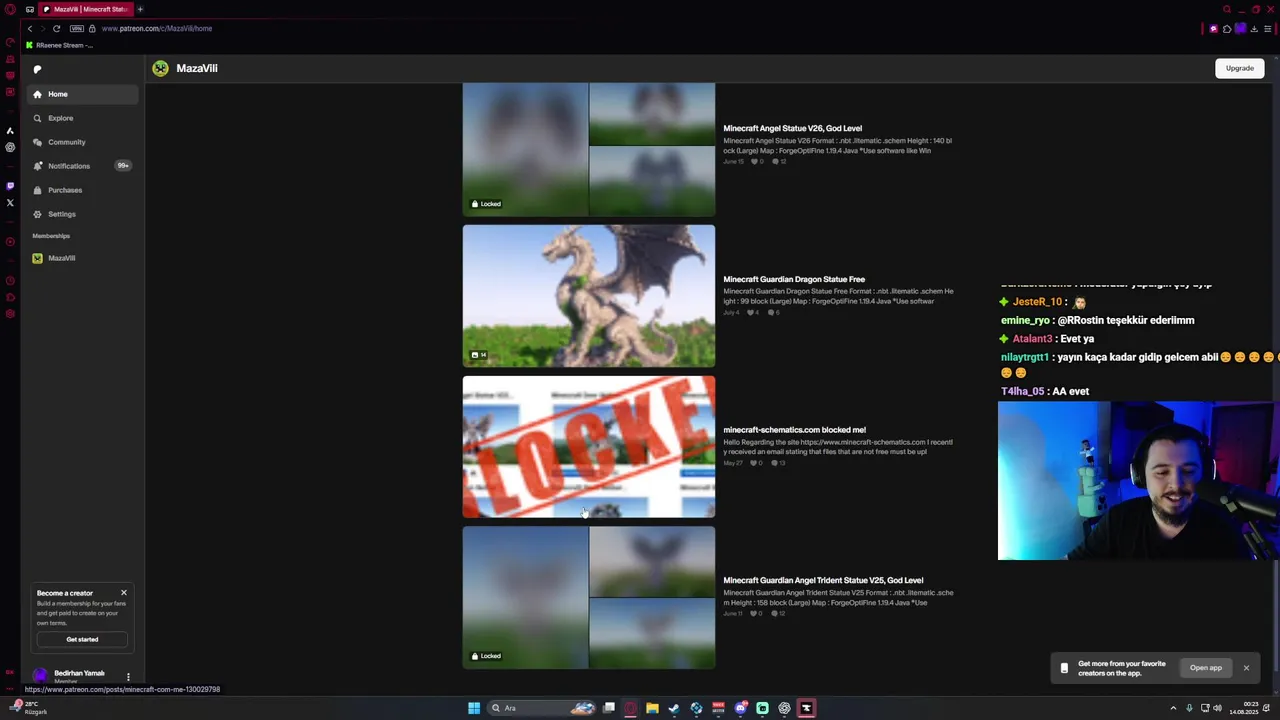
Task: Click the Opera logo menu button
Action: pyautogui.click(x=10, y=9)
